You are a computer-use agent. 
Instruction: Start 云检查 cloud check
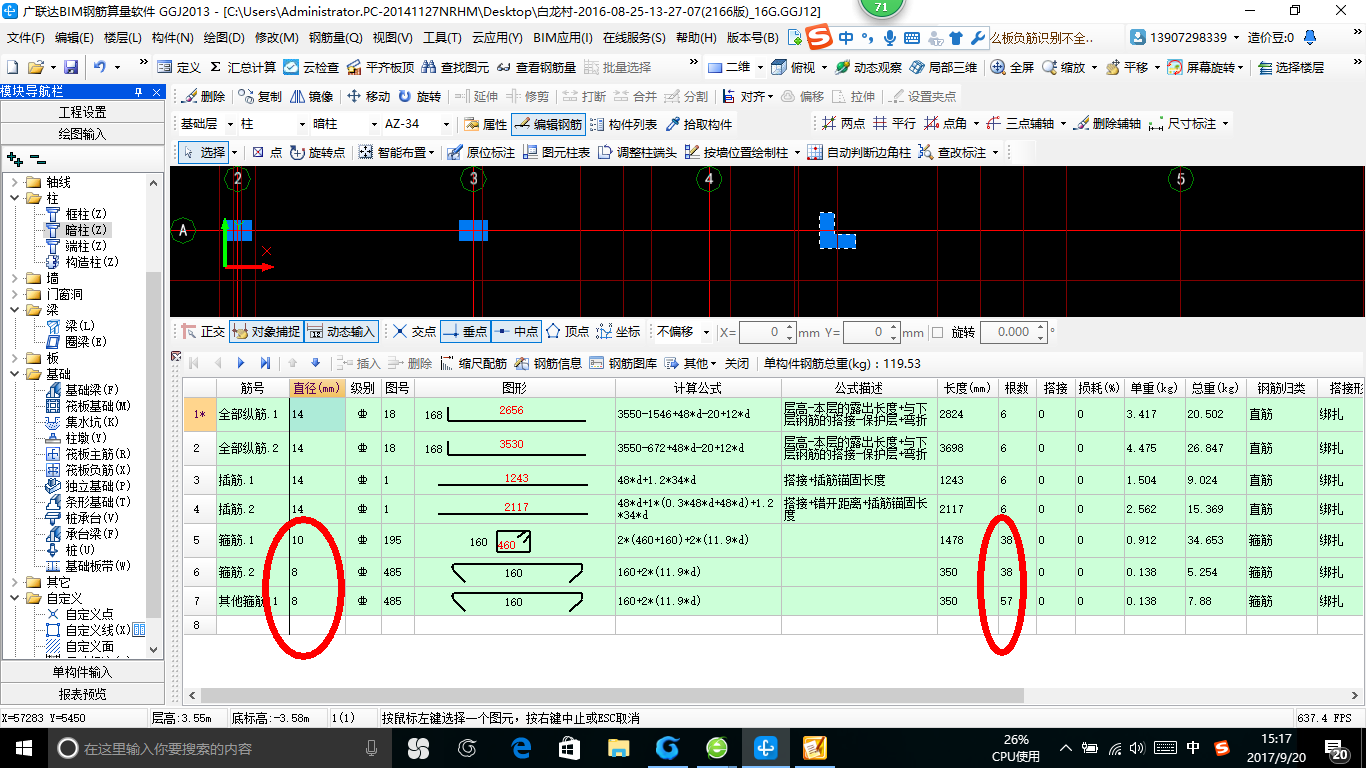tap(311, 67)
